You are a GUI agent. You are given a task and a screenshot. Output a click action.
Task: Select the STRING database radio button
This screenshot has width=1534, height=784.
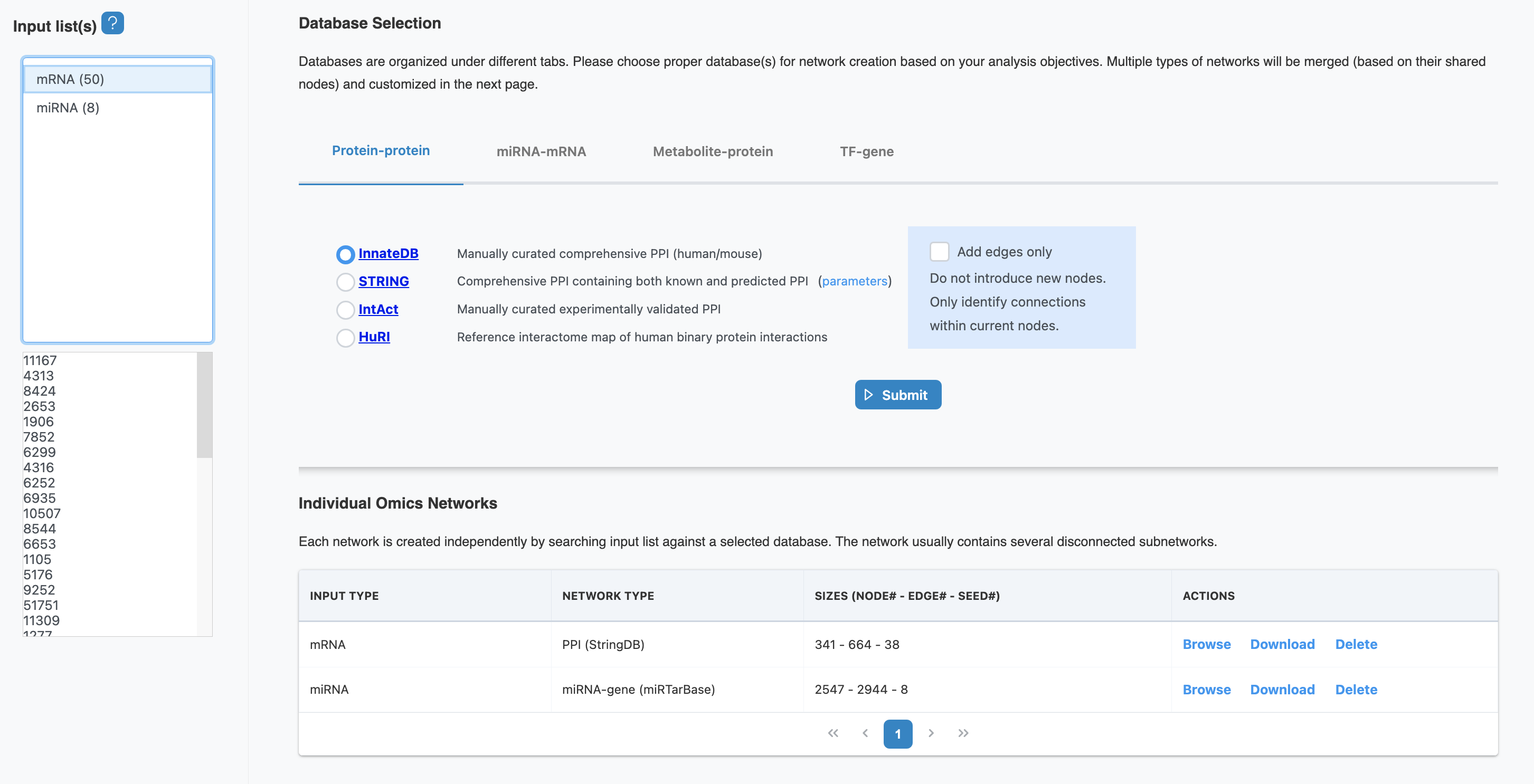click(x=345, y=282)
